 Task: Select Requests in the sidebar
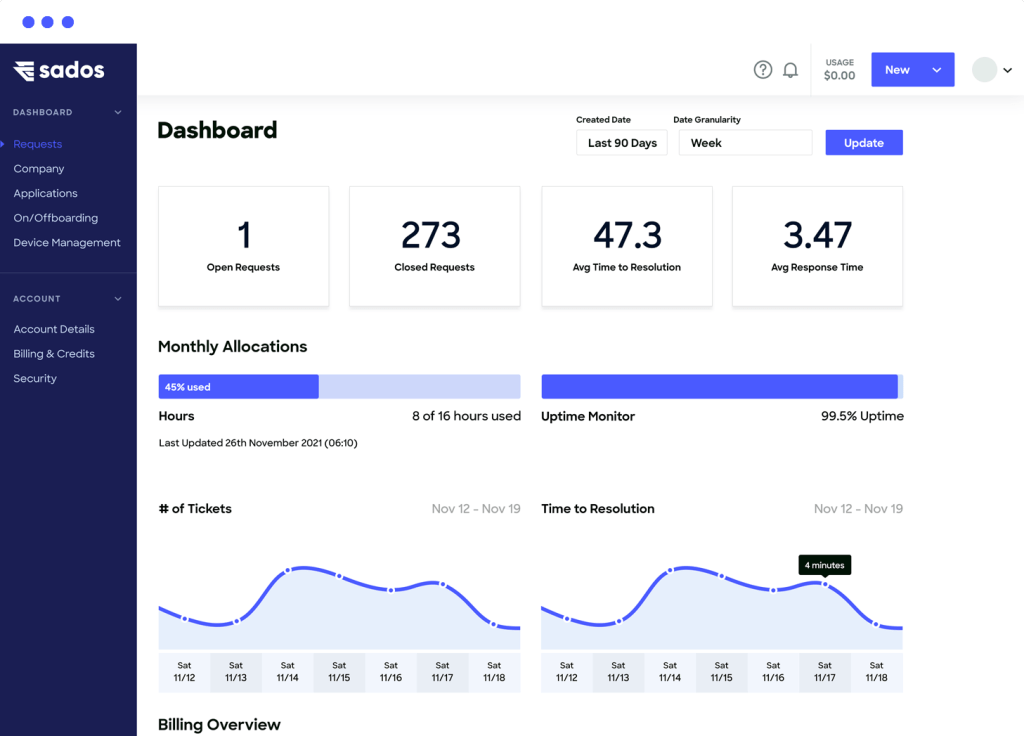point(38,144)
